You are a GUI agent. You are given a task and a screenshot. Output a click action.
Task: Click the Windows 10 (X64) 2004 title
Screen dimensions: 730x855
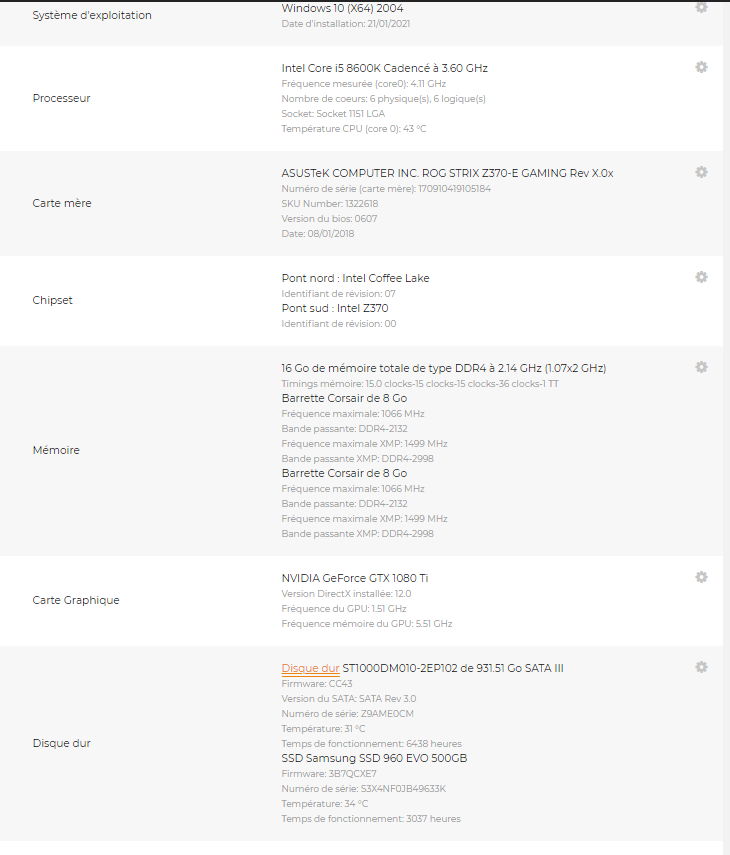[342, 8]
